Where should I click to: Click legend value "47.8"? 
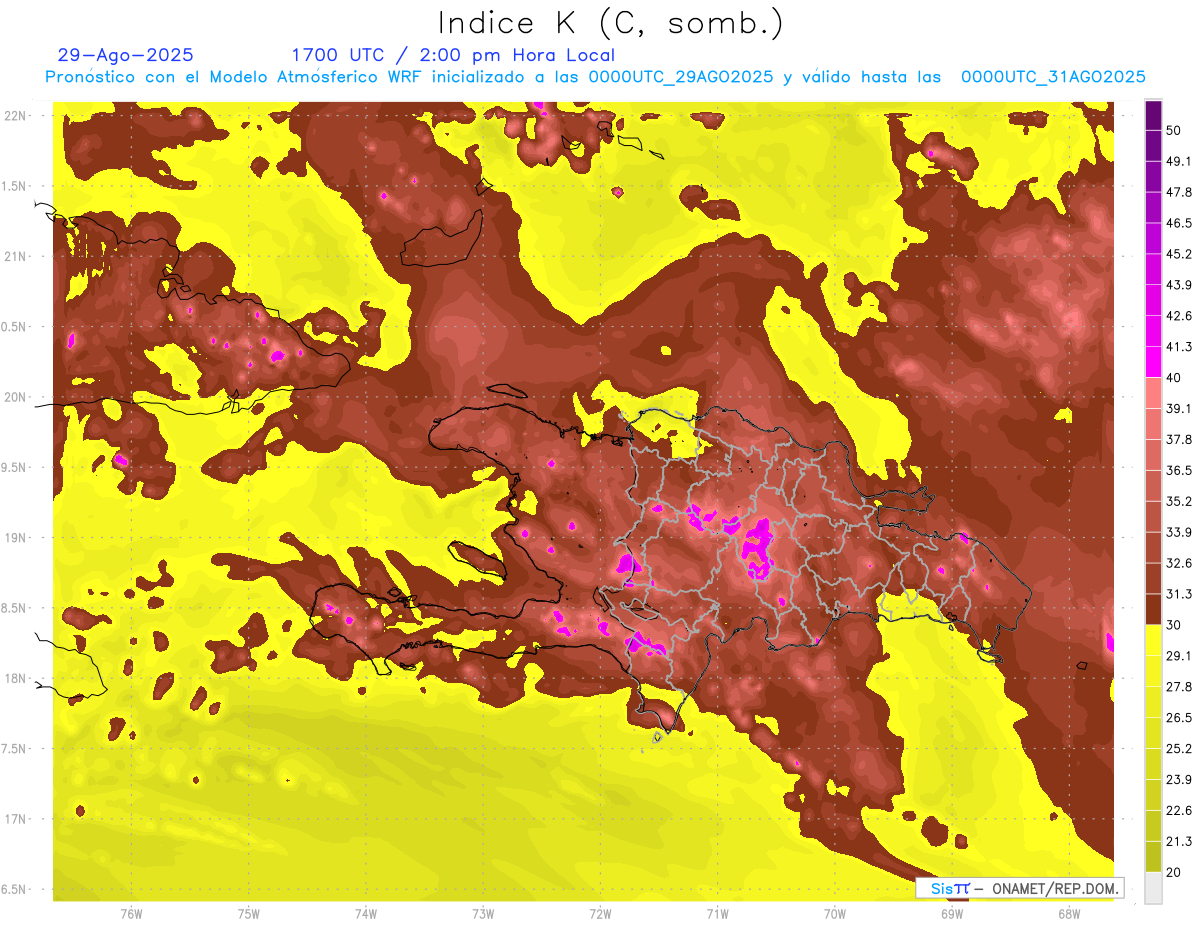[x=1179, y=192]
